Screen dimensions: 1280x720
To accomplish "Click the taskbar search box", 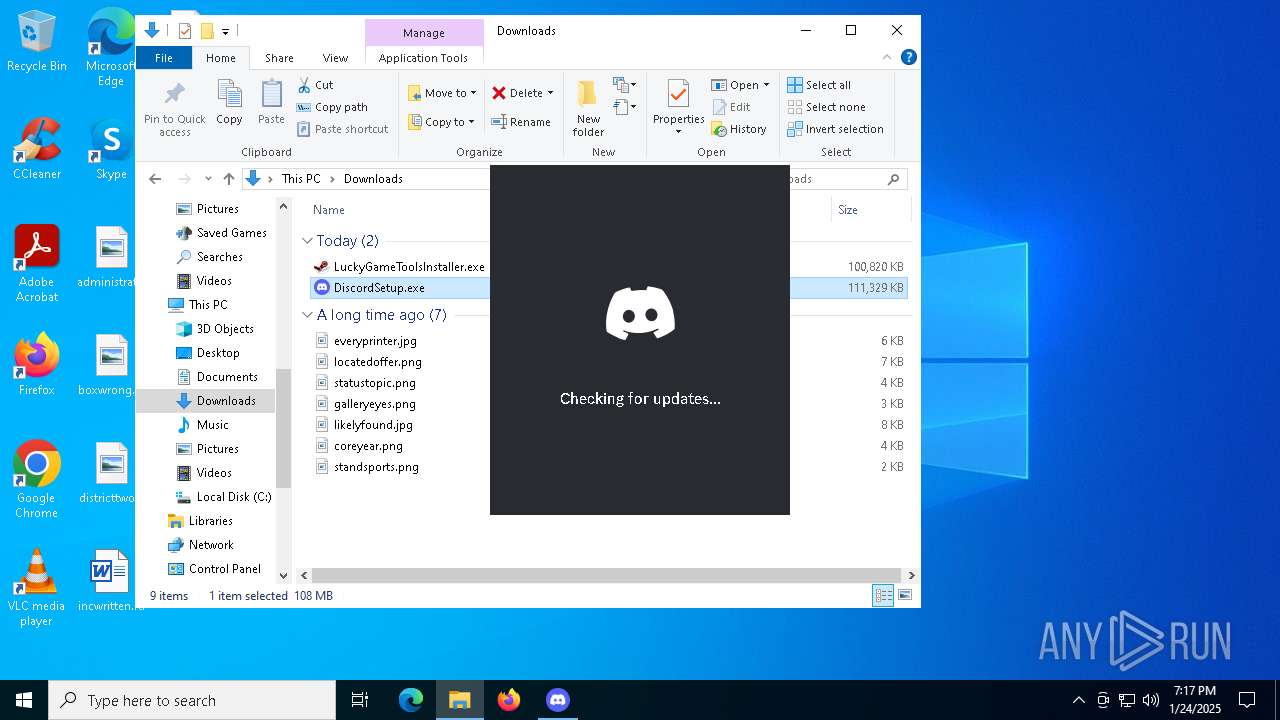I will tap(192, 700).
